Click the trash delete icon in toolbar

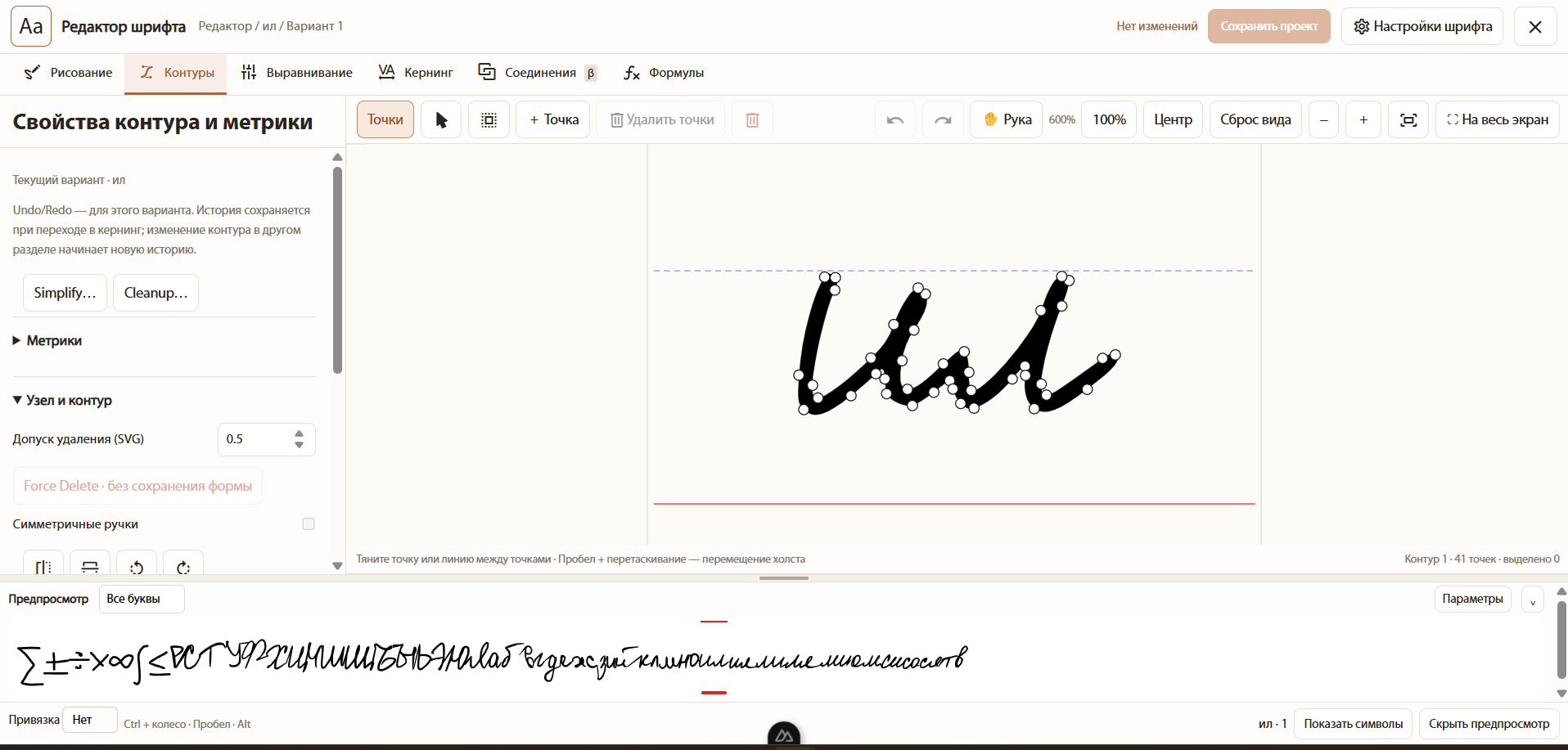(752, 120)
